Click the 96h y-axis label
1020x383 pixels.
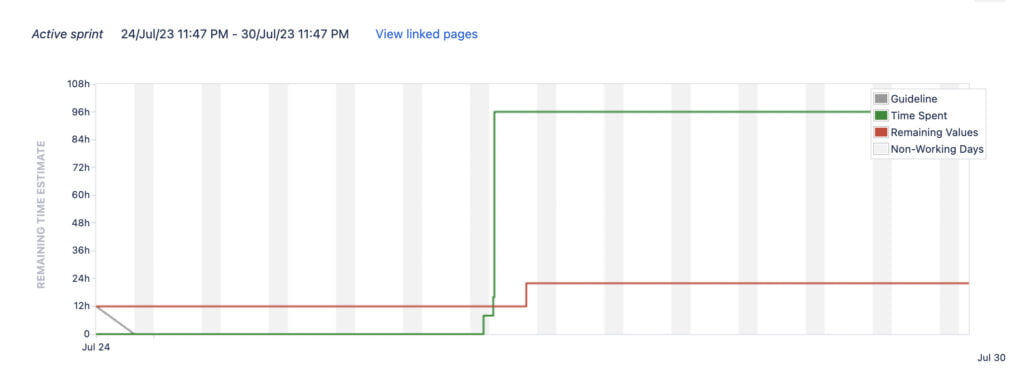click(x=81, y=112)
